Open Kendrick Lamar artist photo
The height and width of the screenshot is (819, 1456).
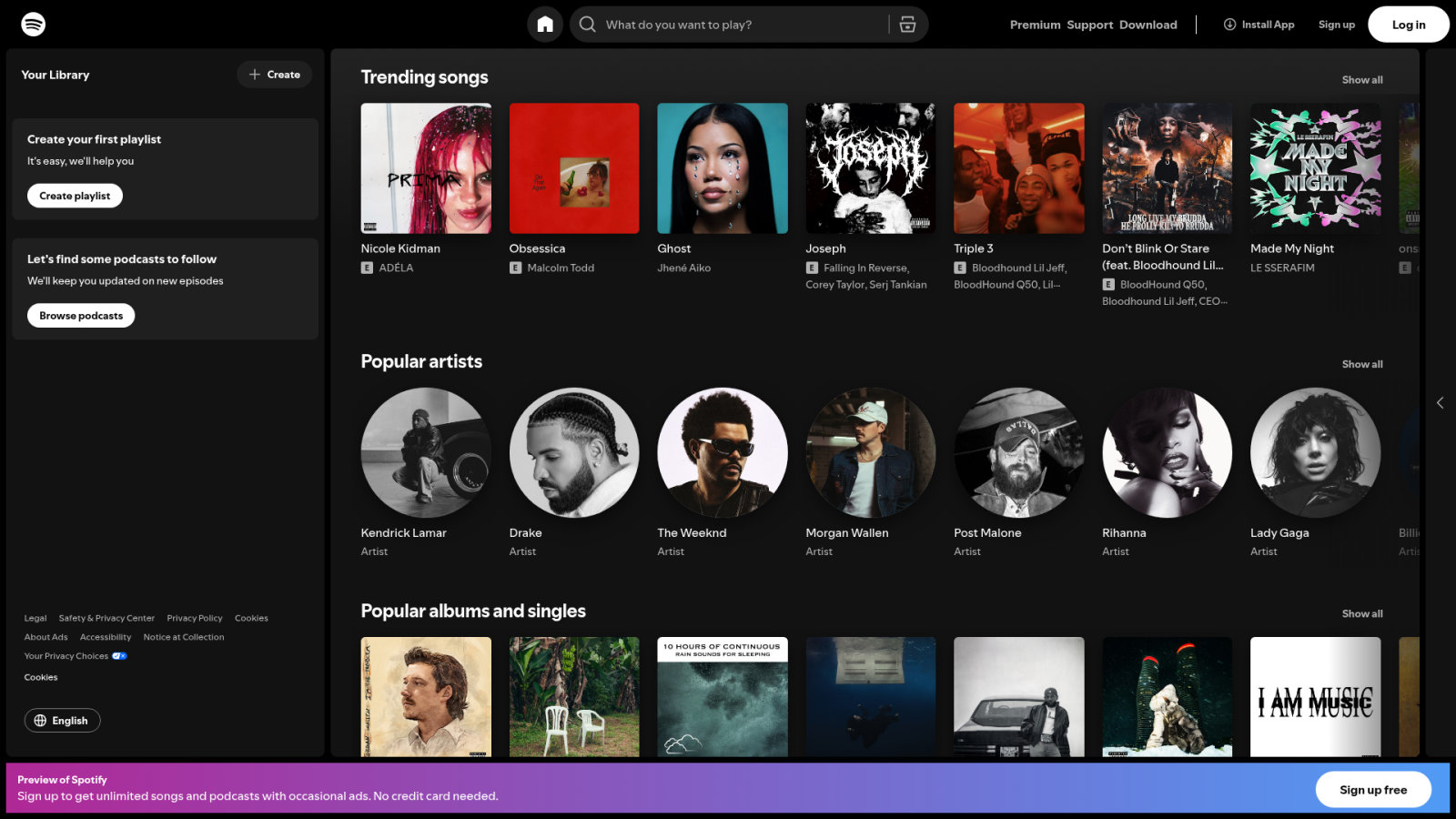(x=426, y=453)
